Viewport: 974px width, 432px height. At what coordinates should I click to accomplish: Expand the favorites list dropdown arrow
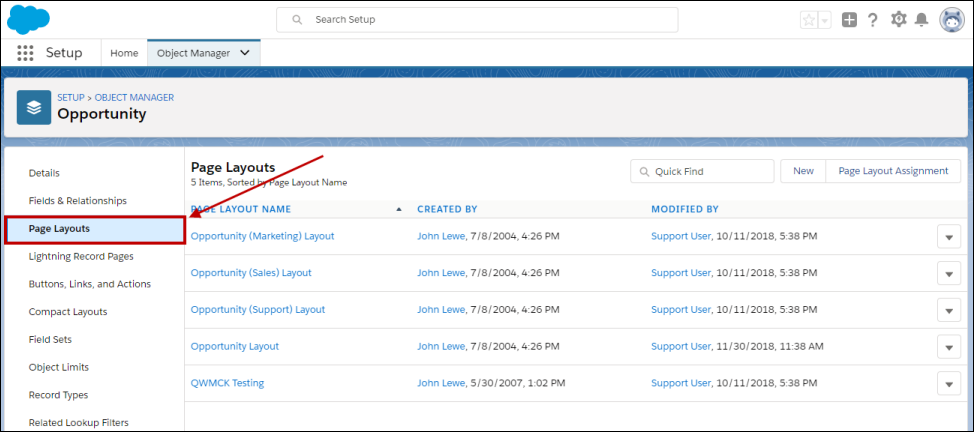[x=825, y=20]
